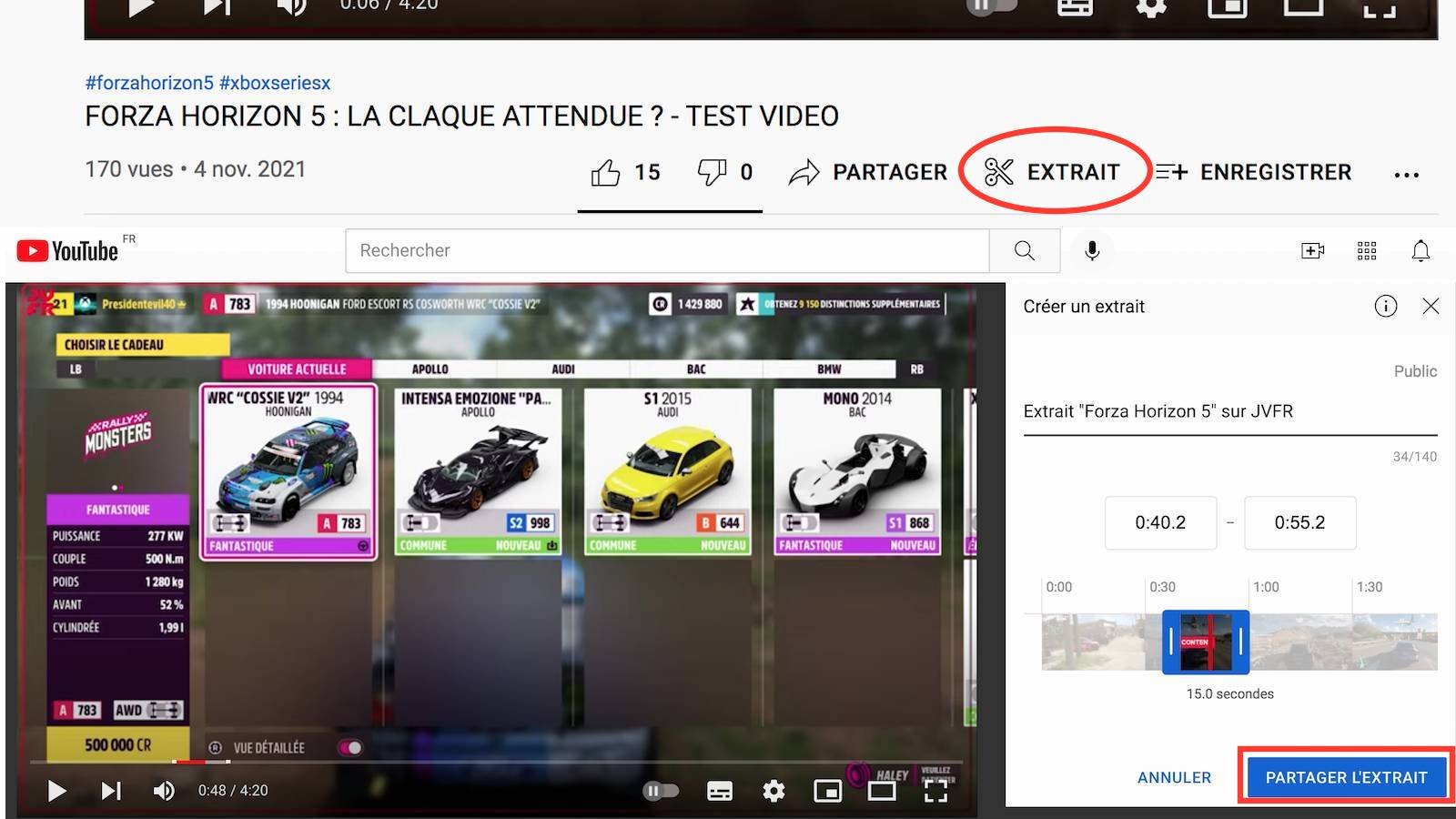Image resolution: width=1456 pixels, height=819 pixels.
Task: Like the video with the 15 thumbs-up
Action: click(625, 172)
